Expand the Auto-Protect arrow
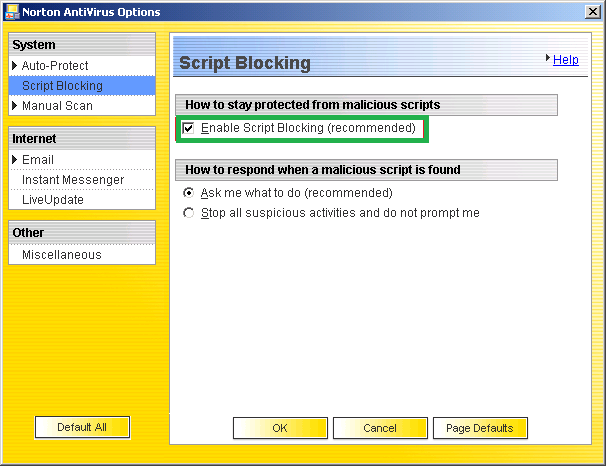606x466 pixels. pos(14,65)
